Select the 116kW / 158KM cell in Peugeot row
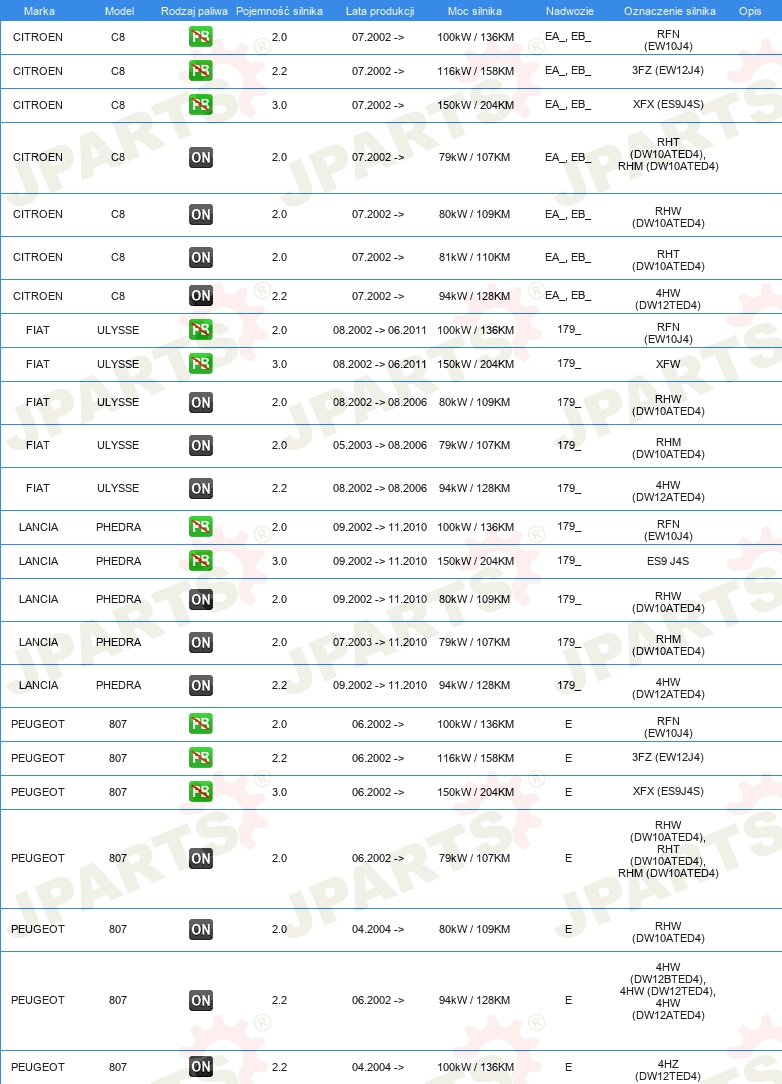The height and width of the screenshot is (1084, 782). (x=475, y=758)
